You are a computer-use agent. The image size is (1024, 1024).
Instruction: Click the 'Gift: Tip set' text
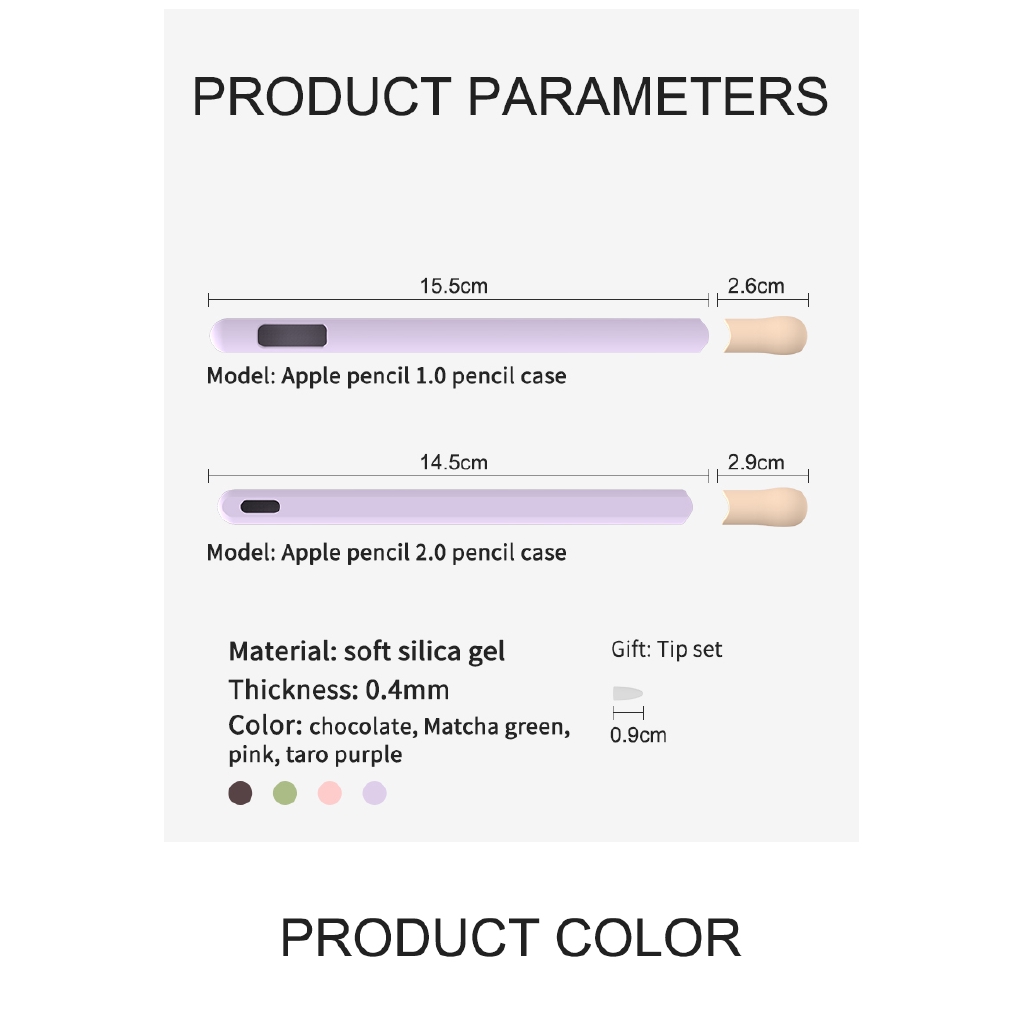[666, 650]
